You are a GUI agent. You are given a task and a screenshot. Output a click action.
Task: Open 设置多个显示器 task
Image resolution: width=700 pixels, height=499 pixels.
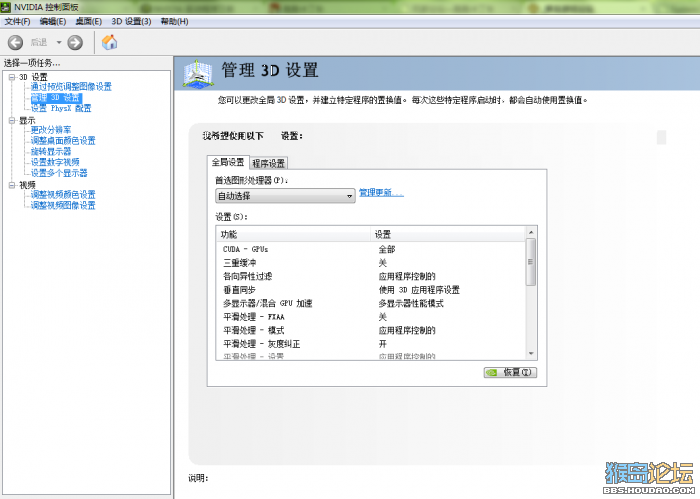click(59, 173)
